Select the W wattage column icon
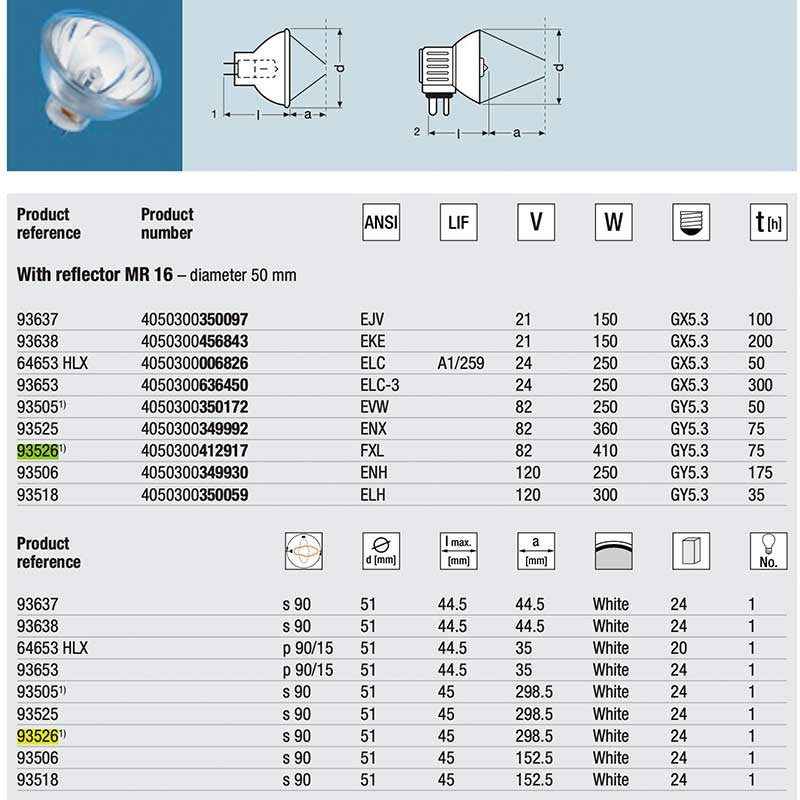 coord(612,222)
